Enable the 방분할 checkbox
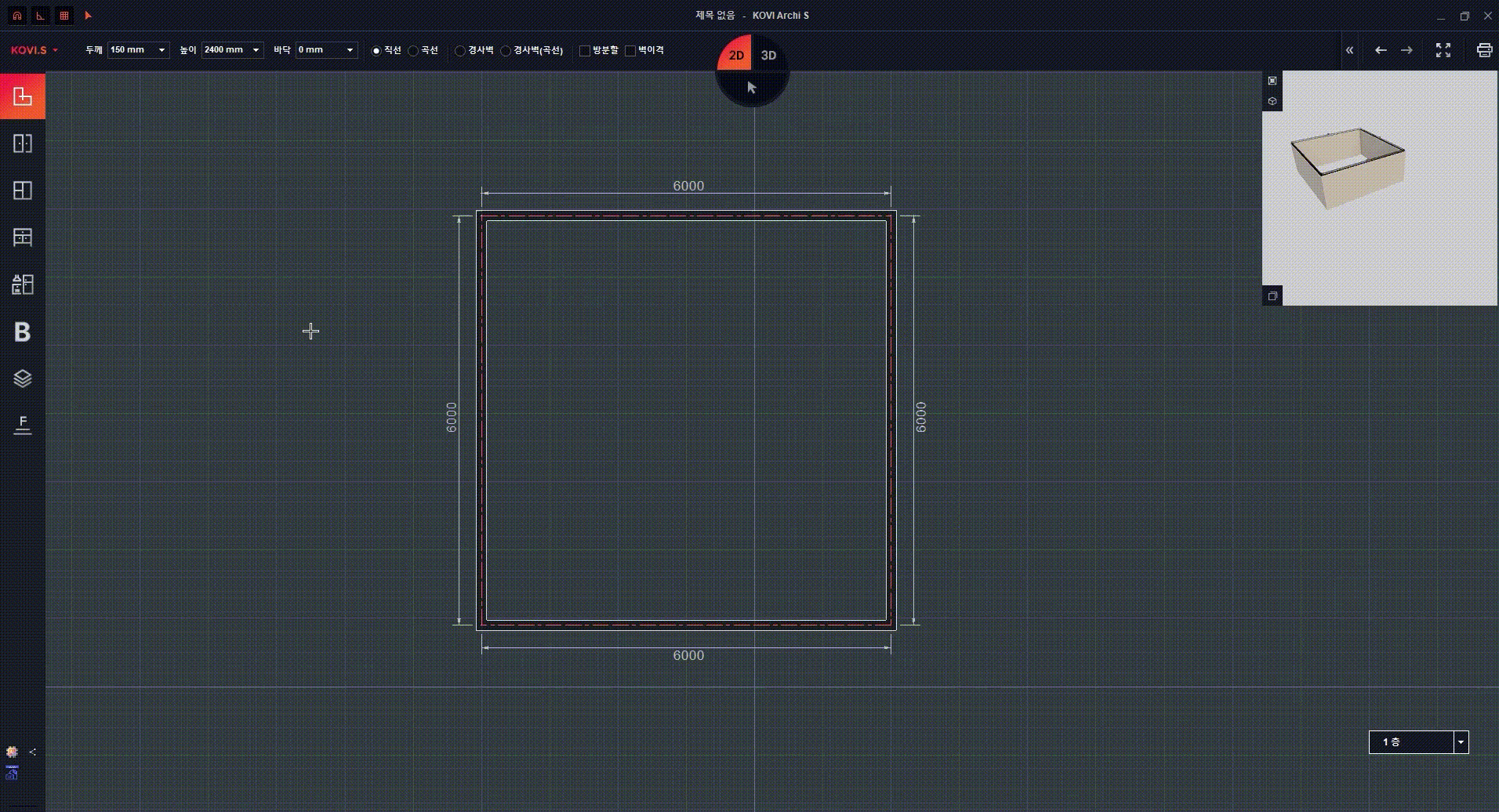This screenshot has width=1499, height=812. point(585,51)
